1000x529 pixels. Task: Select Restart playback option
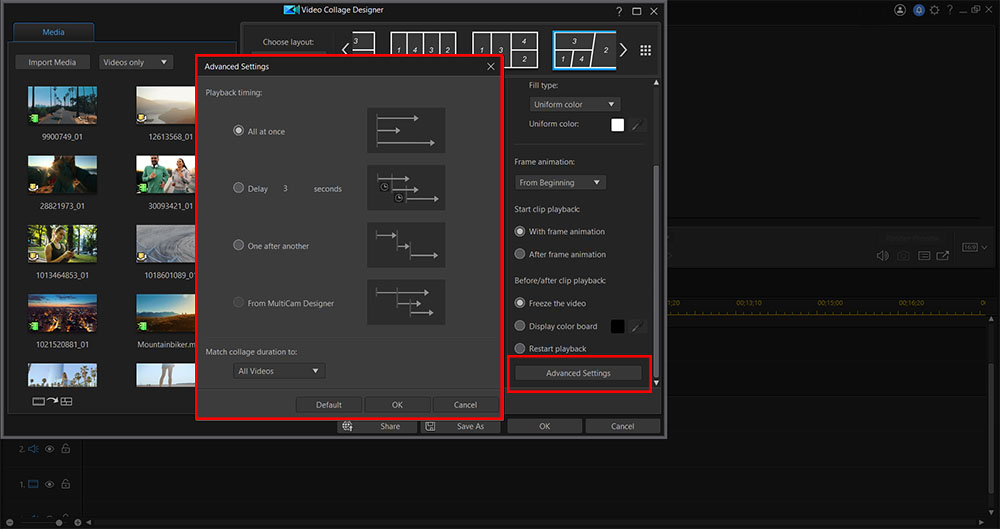[x=520, y=348]
